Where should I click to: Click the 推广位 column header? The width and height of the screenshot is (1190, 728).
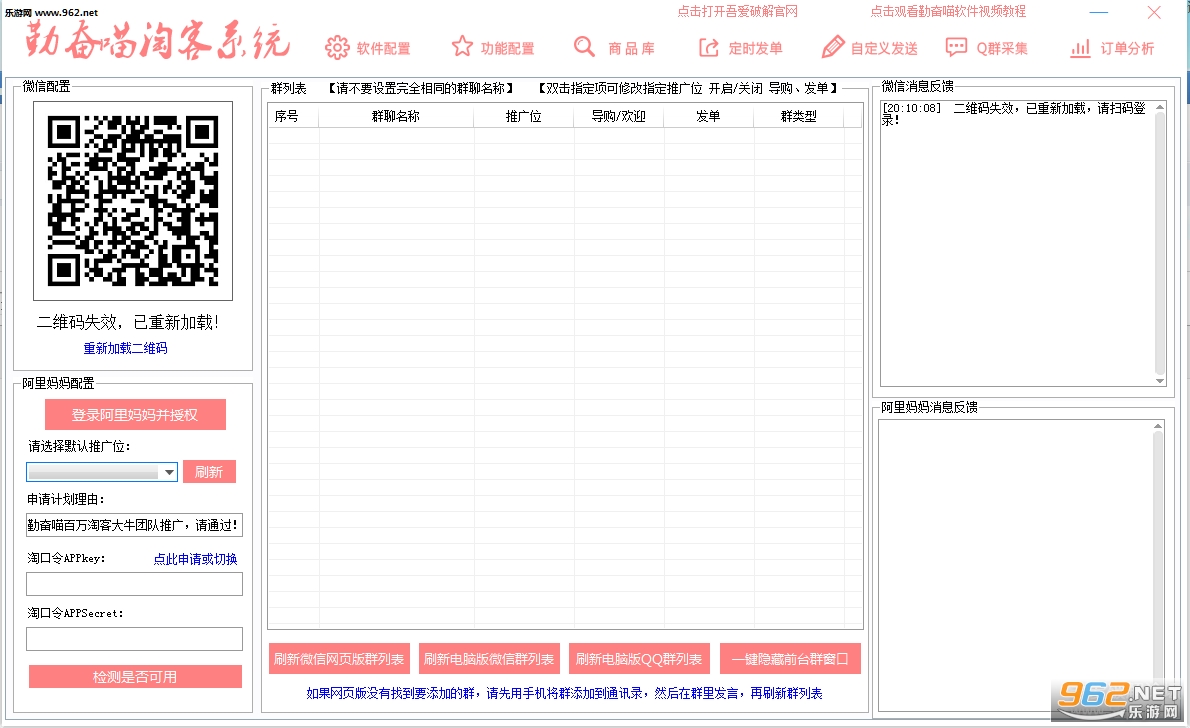click(524, 116)
